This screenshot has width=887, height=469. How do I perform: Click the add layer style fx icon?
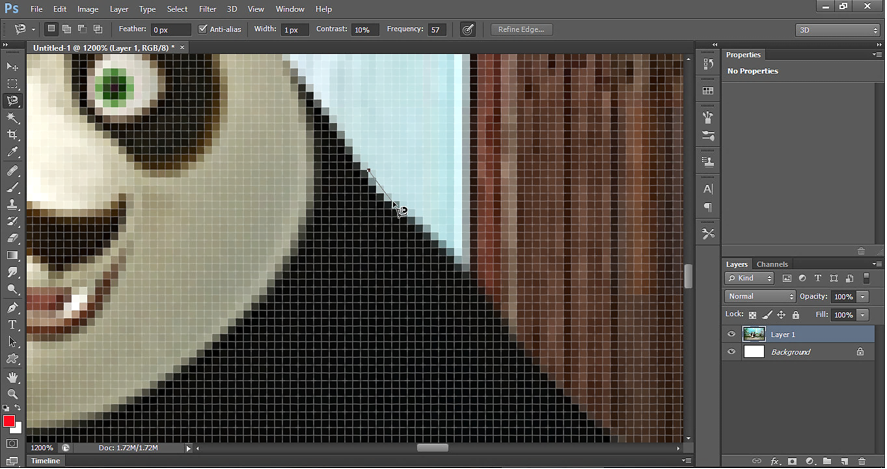click(775, 462)
